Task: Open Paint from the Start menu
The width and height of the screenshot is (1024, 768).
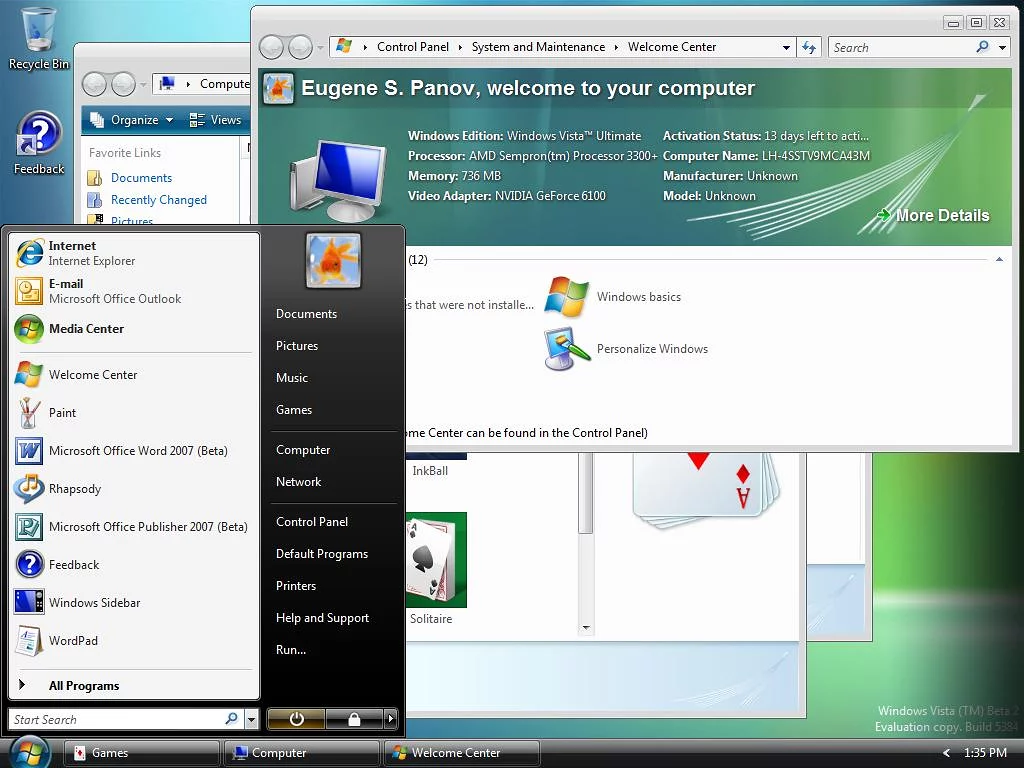Action: point(62,413)
